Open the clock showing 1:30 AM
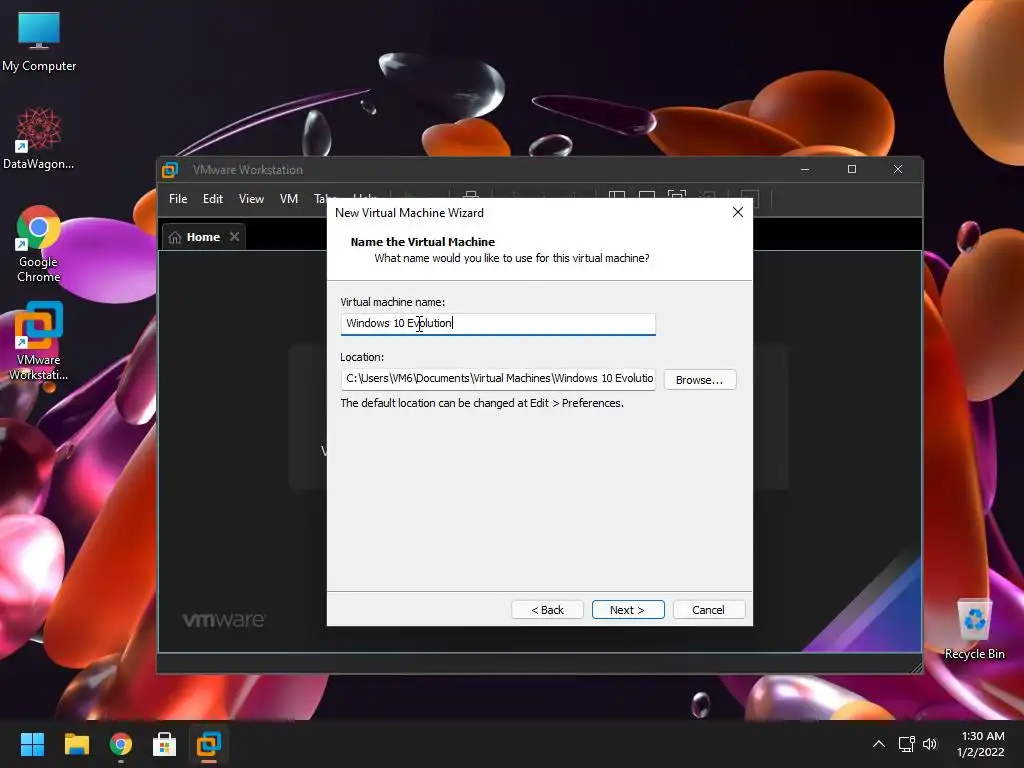This screenshot has width=1024, height=768. 982,744
